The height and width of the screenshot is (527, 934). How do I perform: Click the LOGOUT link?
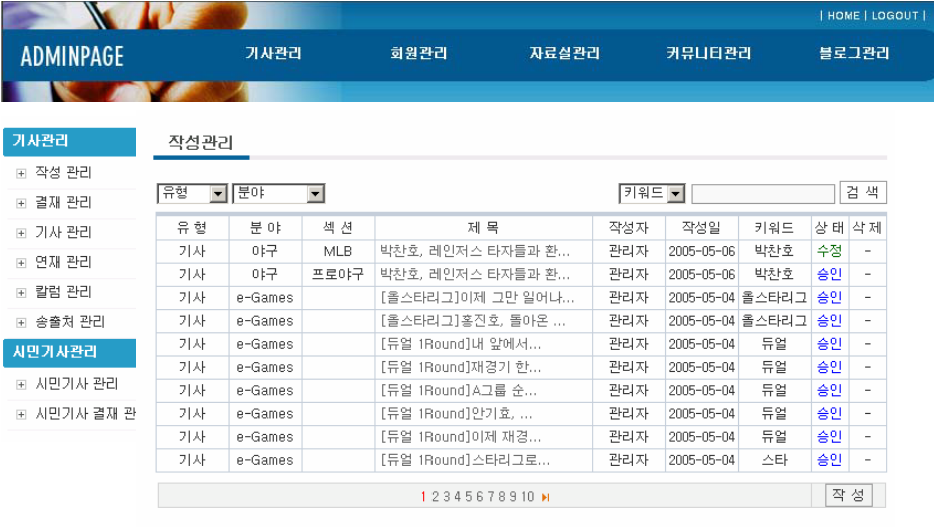[x=895, y=16]
